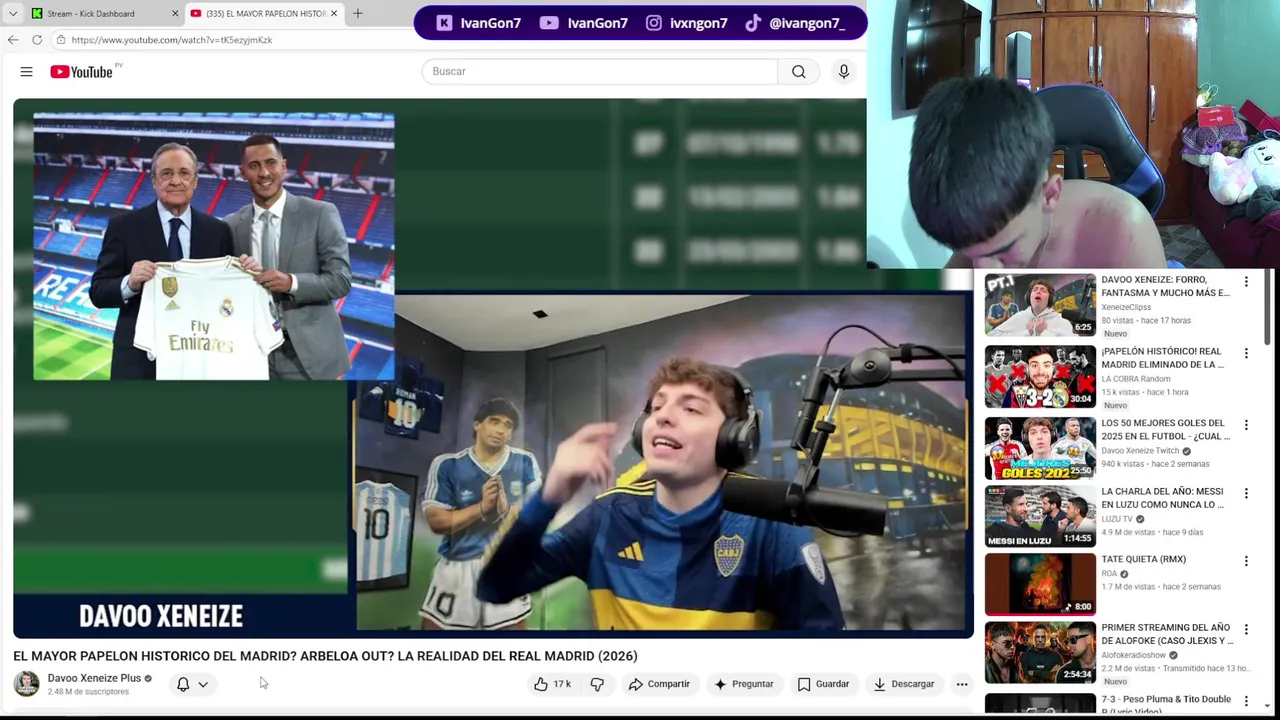
Task: Open options menu for 7-3 Peso Pluma video
Action: click(1246, 702)
